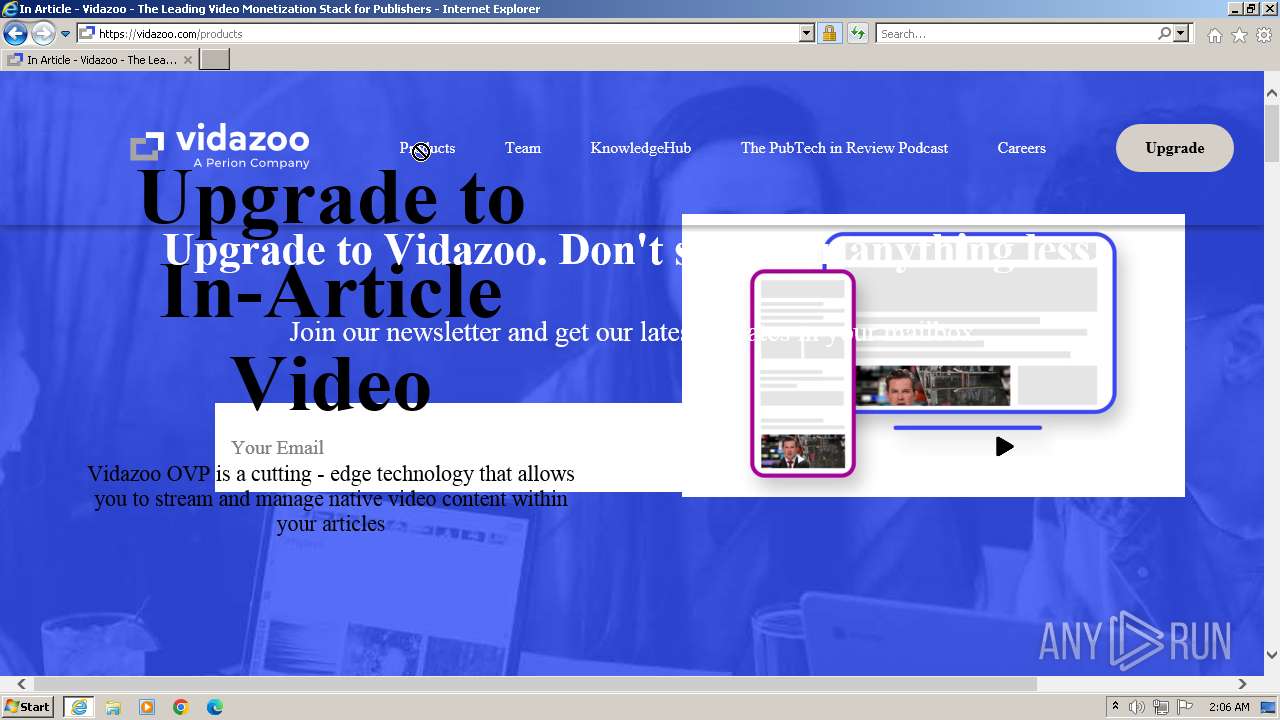This screenshot has height=720, width=1280.
Task: Click the 2:06 AM clock
Action: tap(1229, 707)
